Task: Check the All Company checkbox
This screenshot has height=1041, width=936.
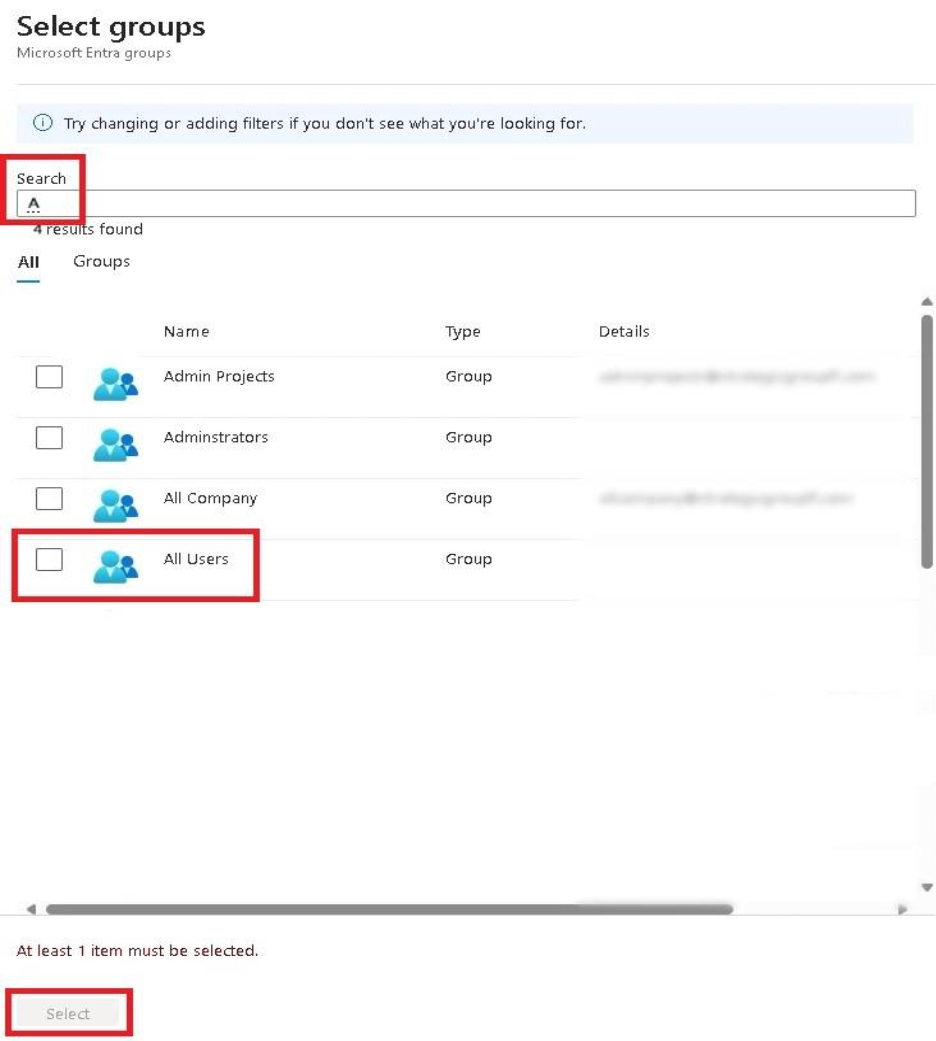Action: (48, 499)
